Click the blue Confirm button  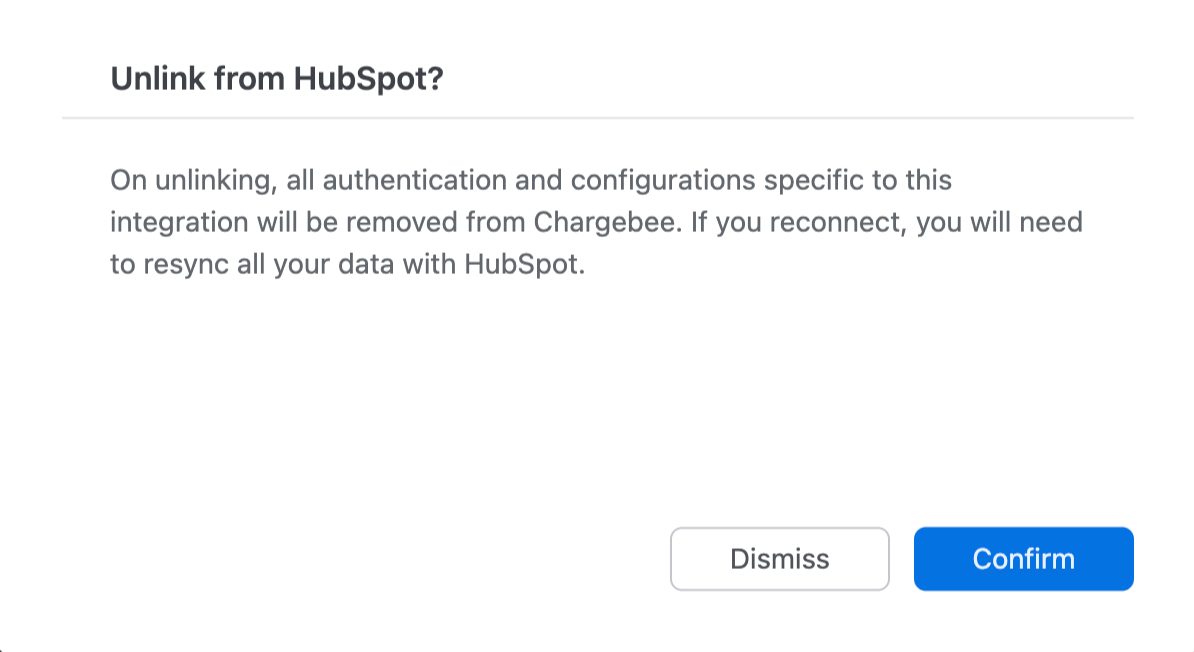click(1023, 559)
